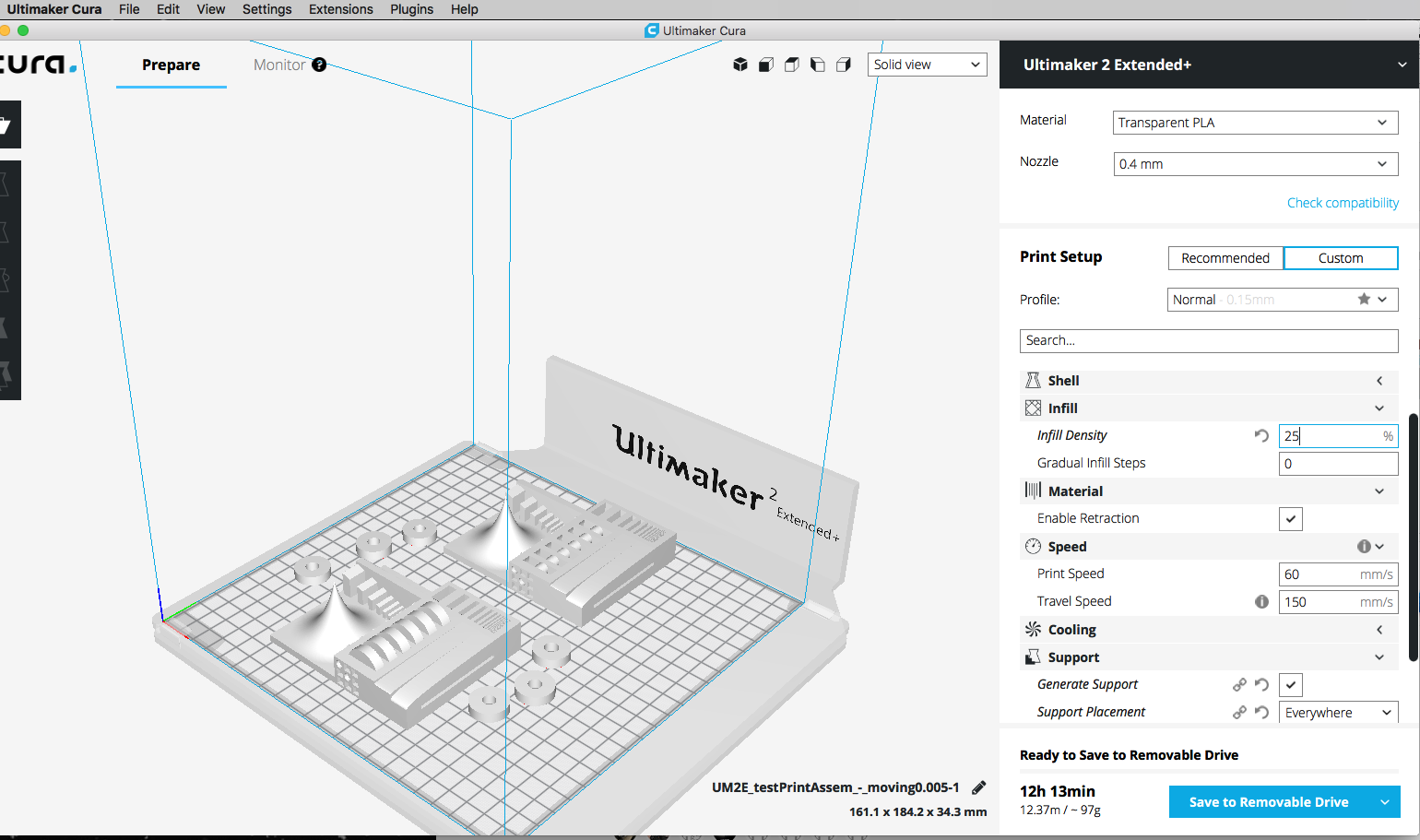1420x840 pixels.
Task: Open the Ultimaker 2 Extended+ printer selector
Action: click(x=1209, y=65)
